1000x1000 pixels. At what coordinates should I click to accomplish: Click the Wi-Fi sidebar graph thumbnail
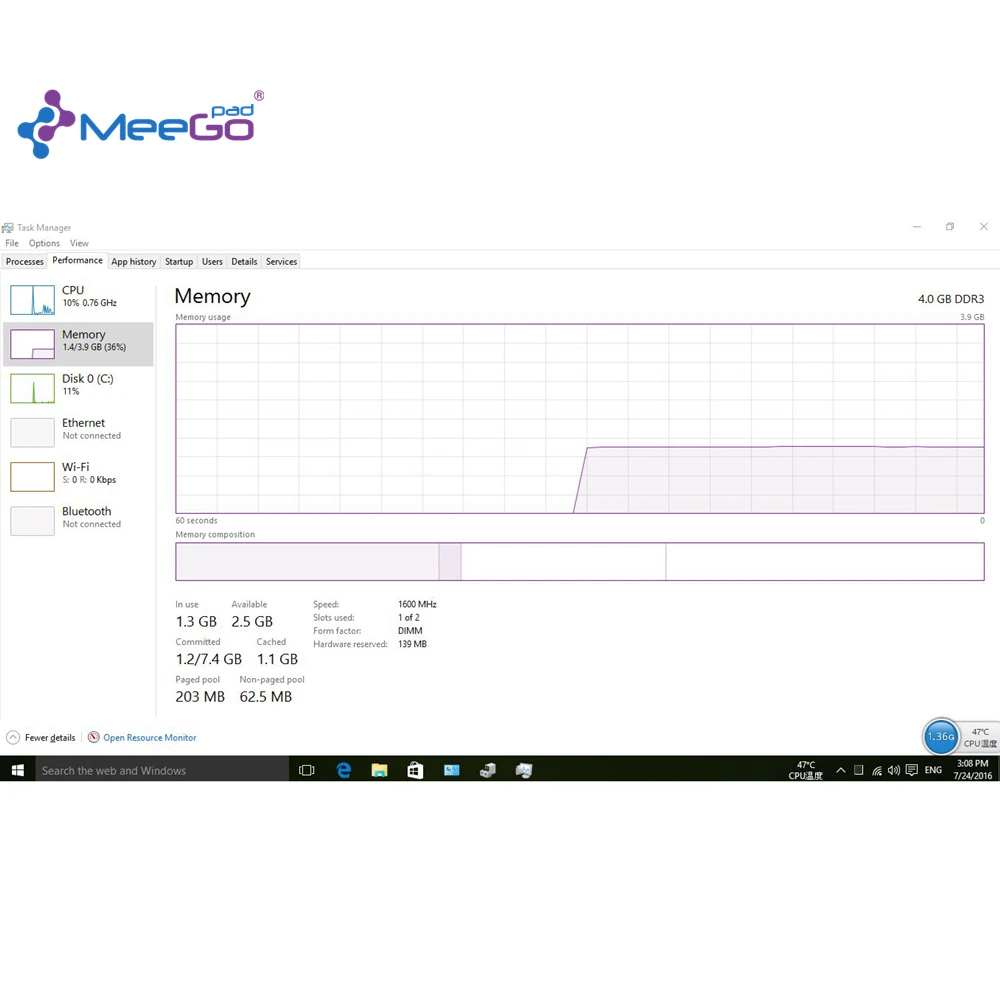pyautogui.click(x=33, y=476)
